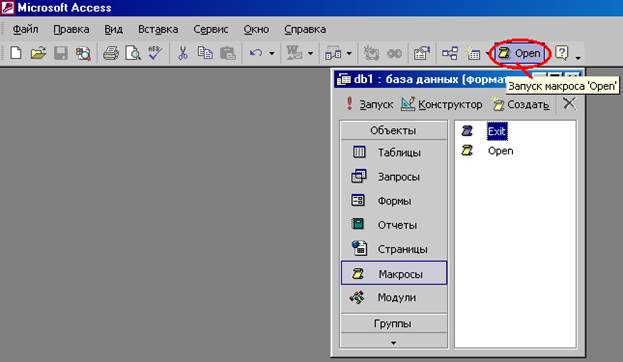The image size is (623, 362).
Task: Run the Open macro toolbar button
Action: pos(519,53)
